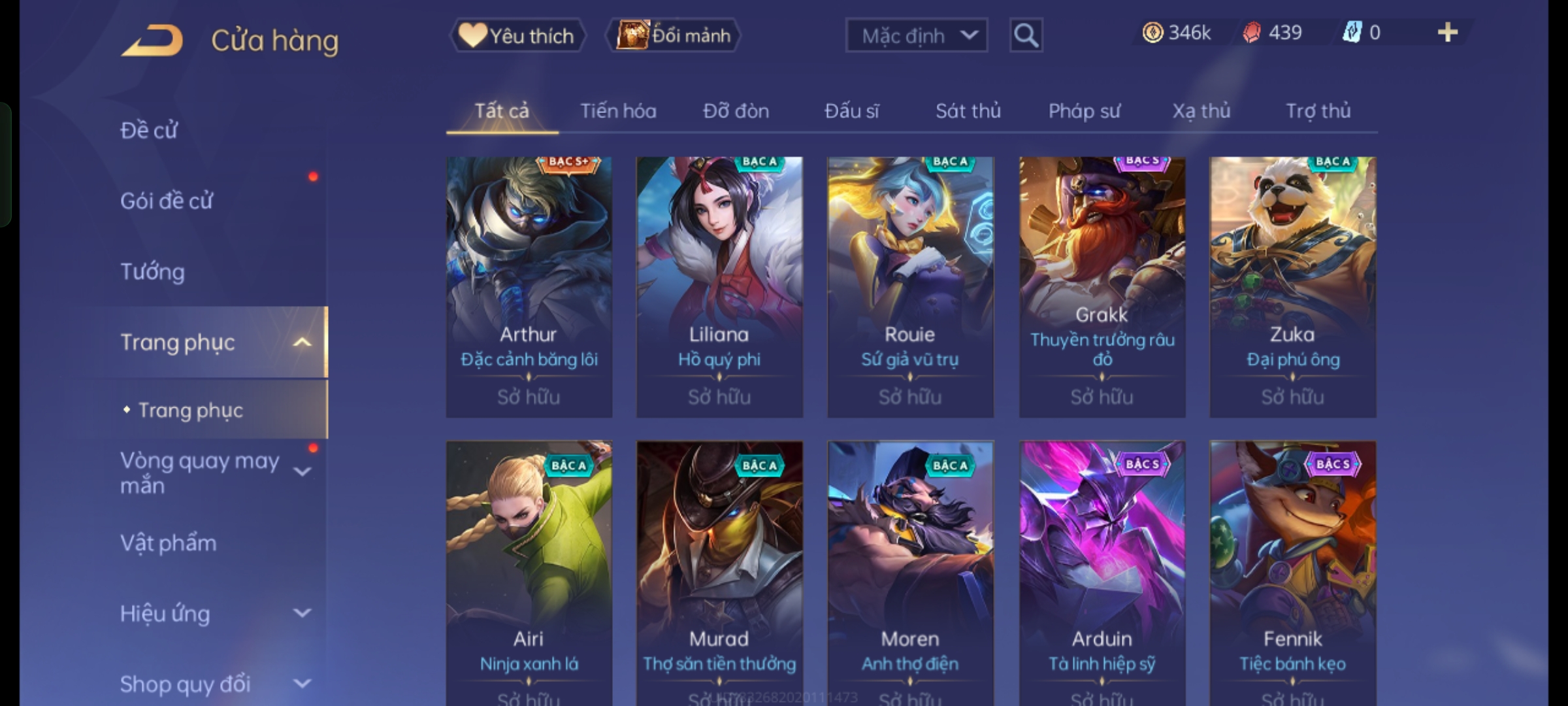Select Arthur Đặc cảnh băng lôi skin card
This screenshot has height=706, width=1568.
529,287
